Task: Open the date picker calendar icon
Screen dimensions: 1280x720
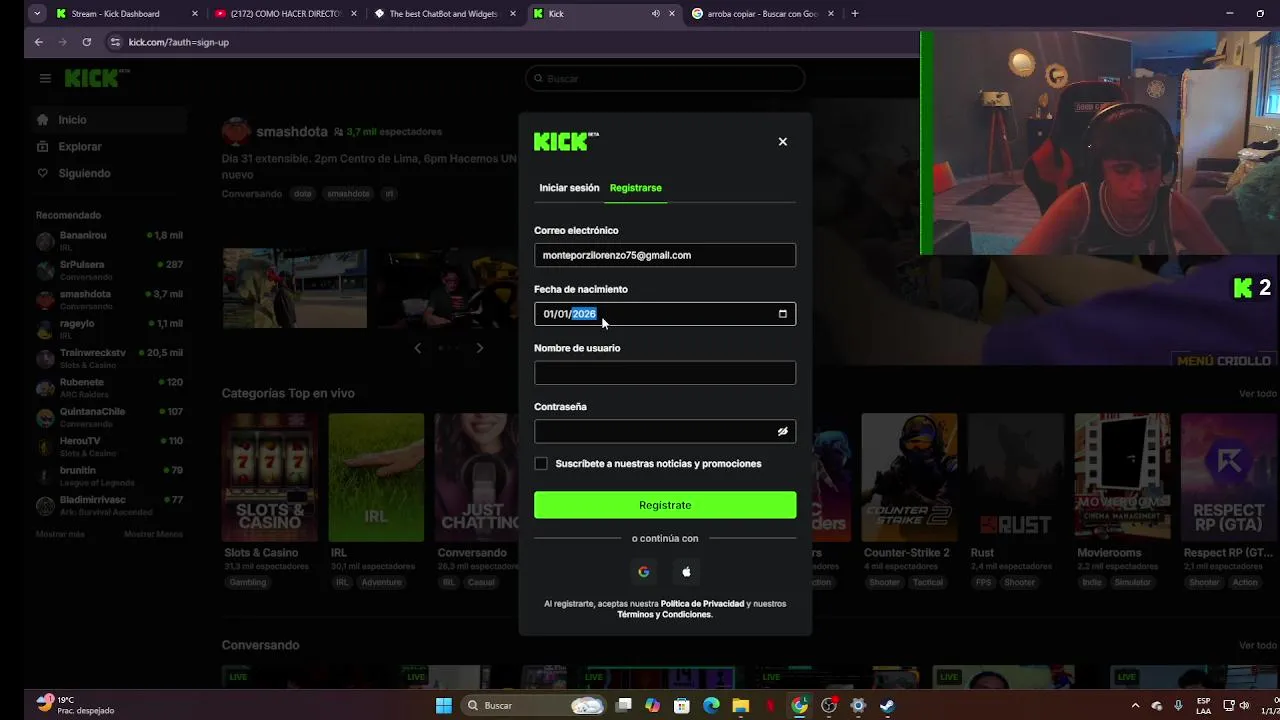Action: tap(783, 314)
